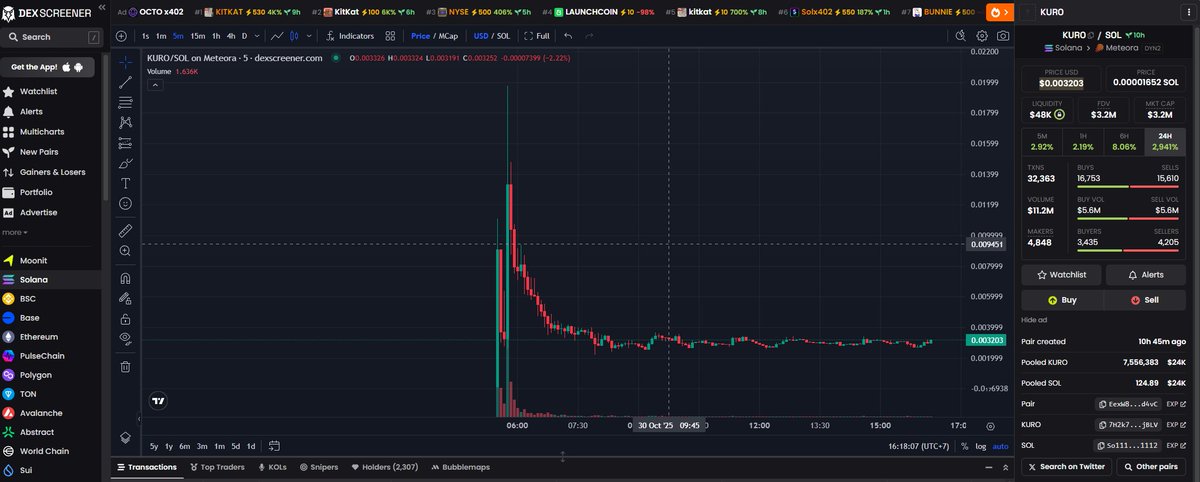Expand the sidebar more menu
The height and width of the screenshot is (482, 1200).
pos(15,232)
